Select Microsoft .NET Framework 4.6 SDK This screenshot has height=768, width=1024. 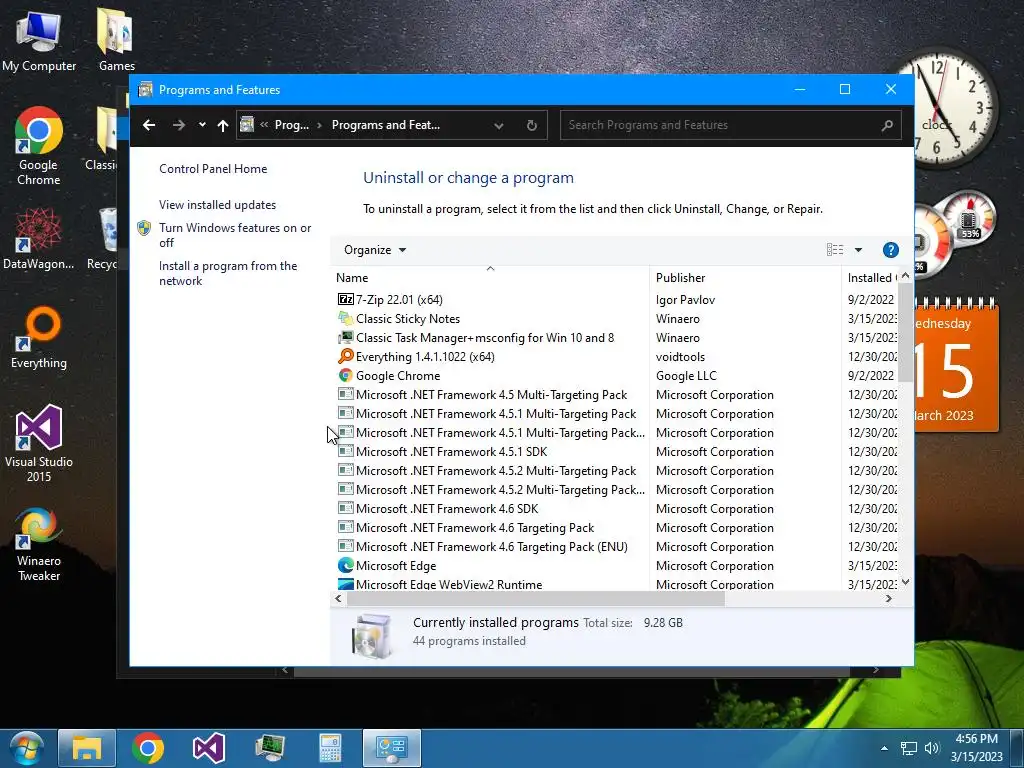coord(447,508)
